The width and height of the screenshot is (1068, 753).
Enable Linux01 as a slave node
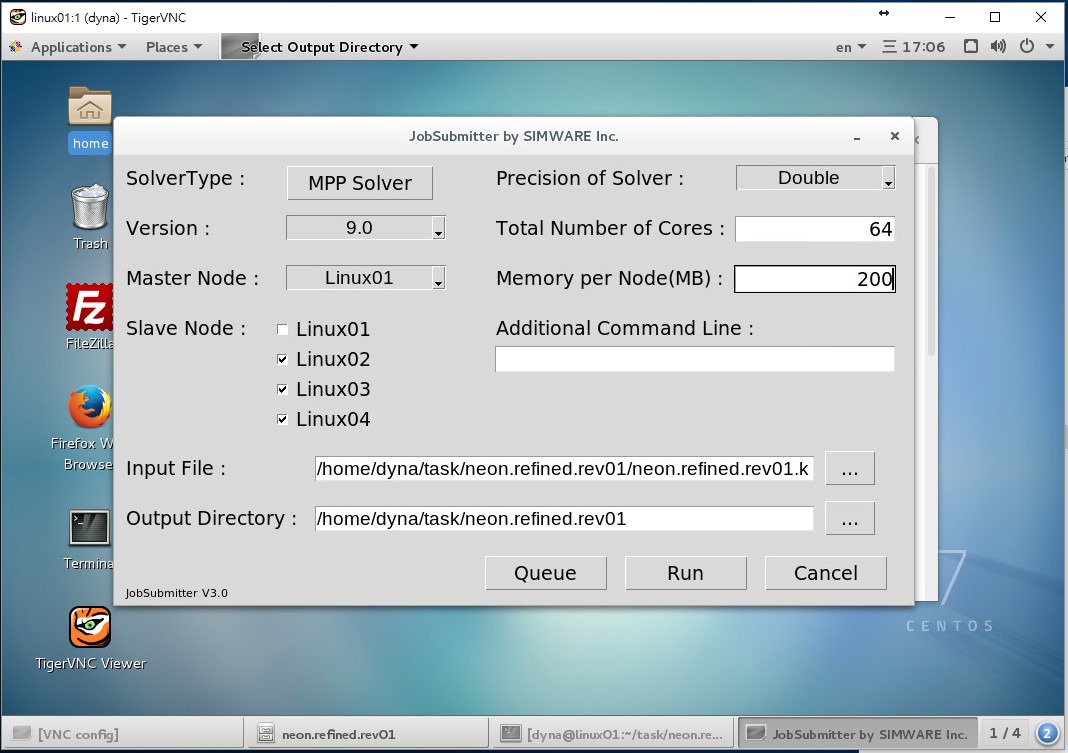point(282,328)
